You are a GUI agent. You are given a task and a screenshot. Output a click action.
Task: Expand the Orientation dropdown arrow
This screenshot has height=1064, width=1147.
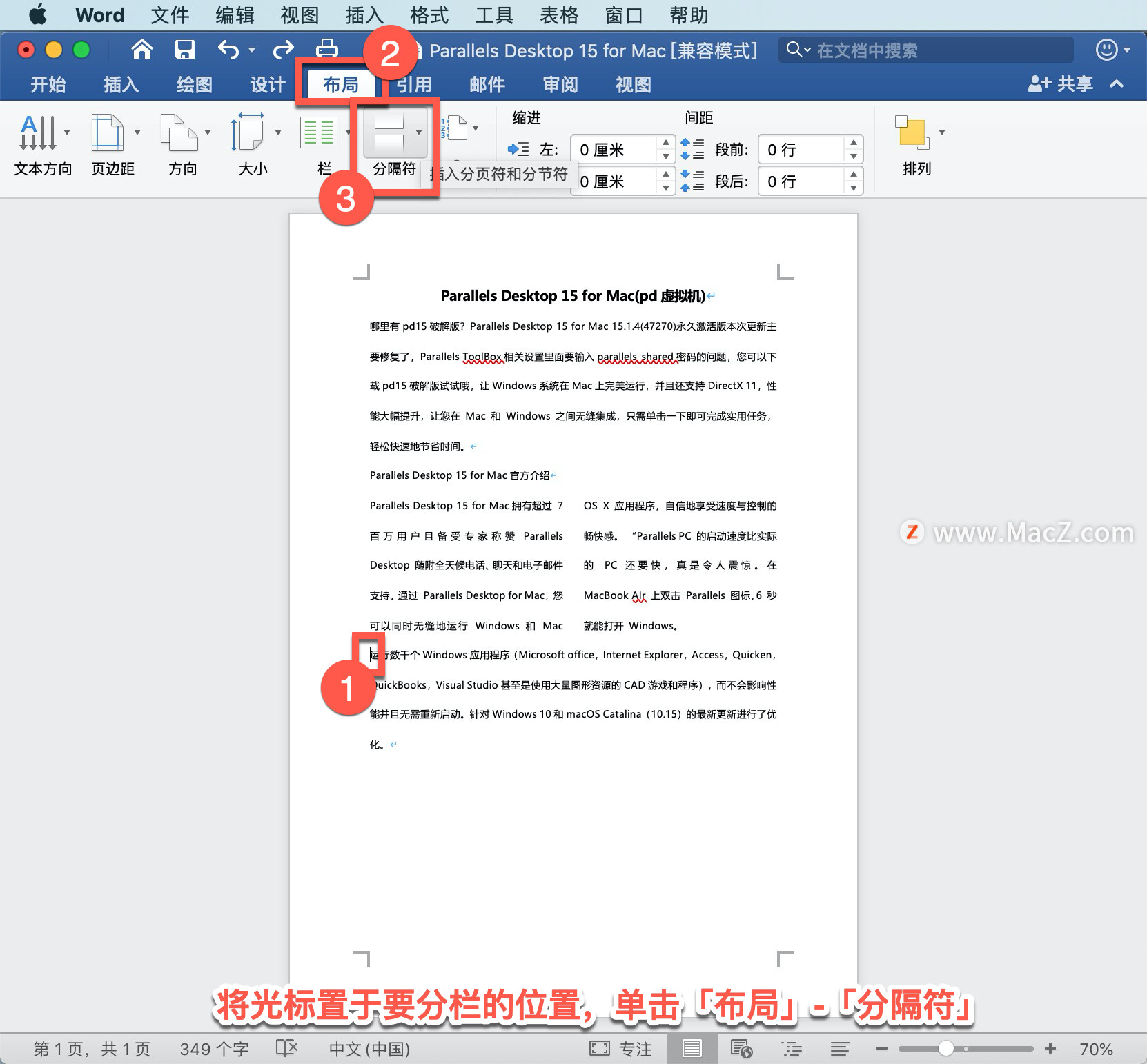[208, 132]
